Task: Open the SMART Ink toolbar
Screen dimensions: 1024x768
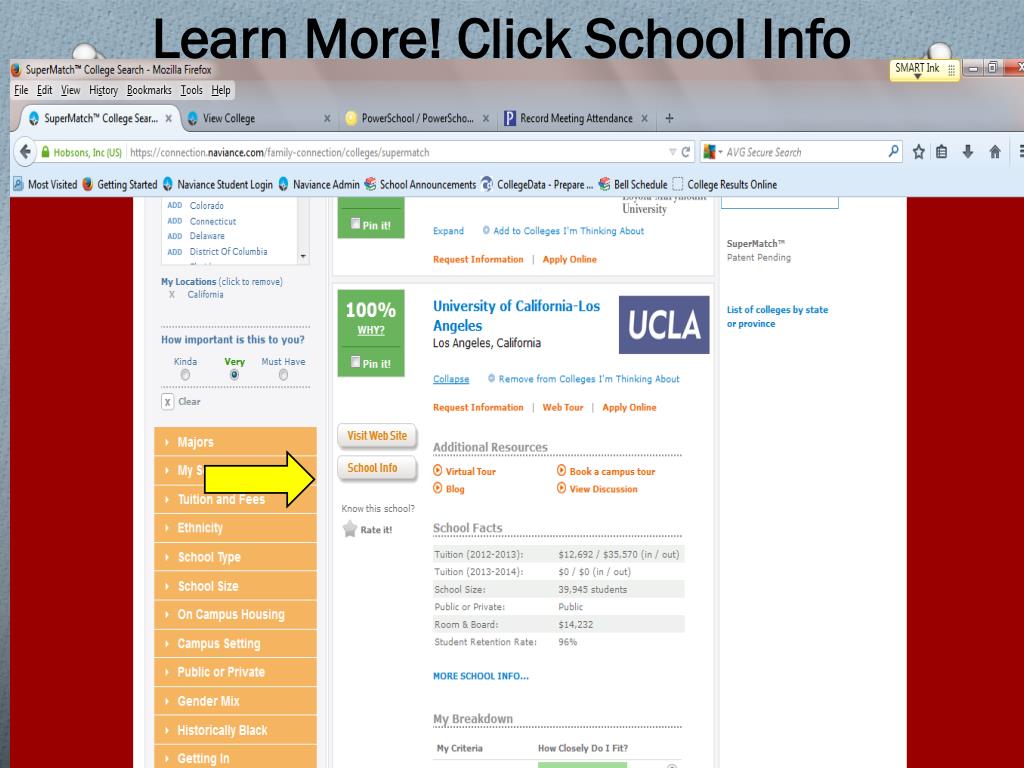Action: 924,69
